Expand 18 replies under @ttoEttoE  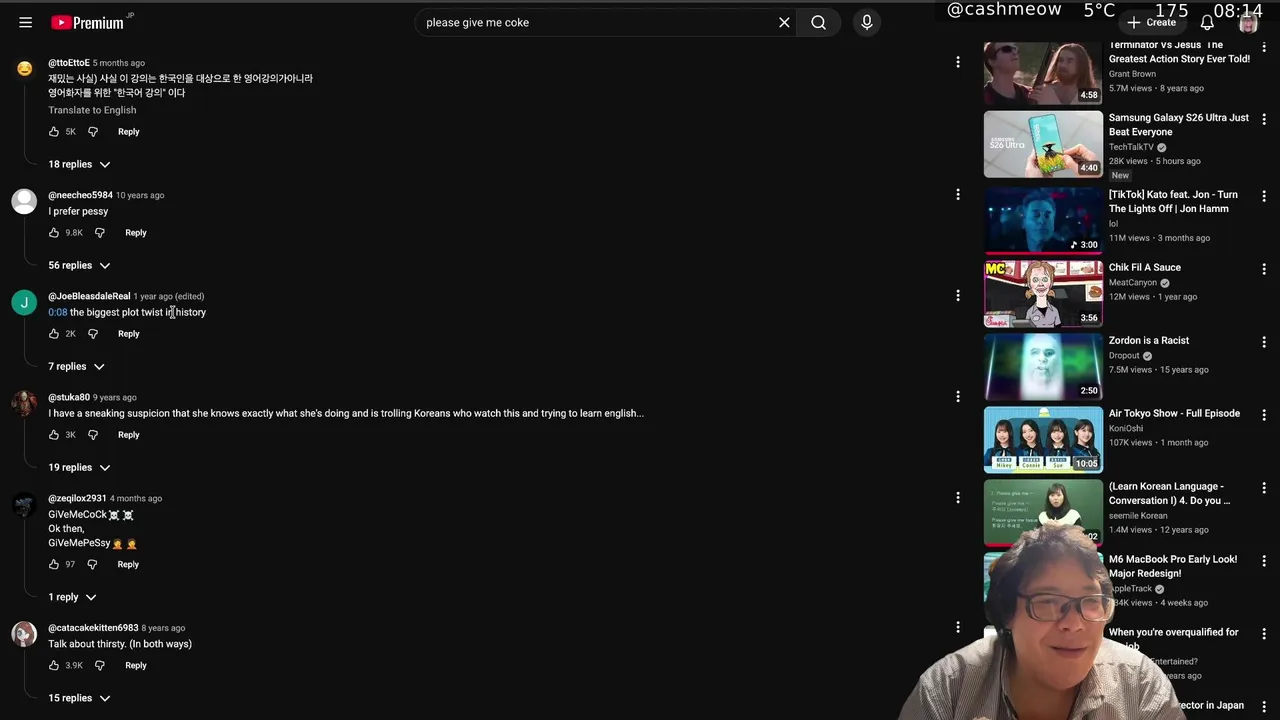(79, 164)
